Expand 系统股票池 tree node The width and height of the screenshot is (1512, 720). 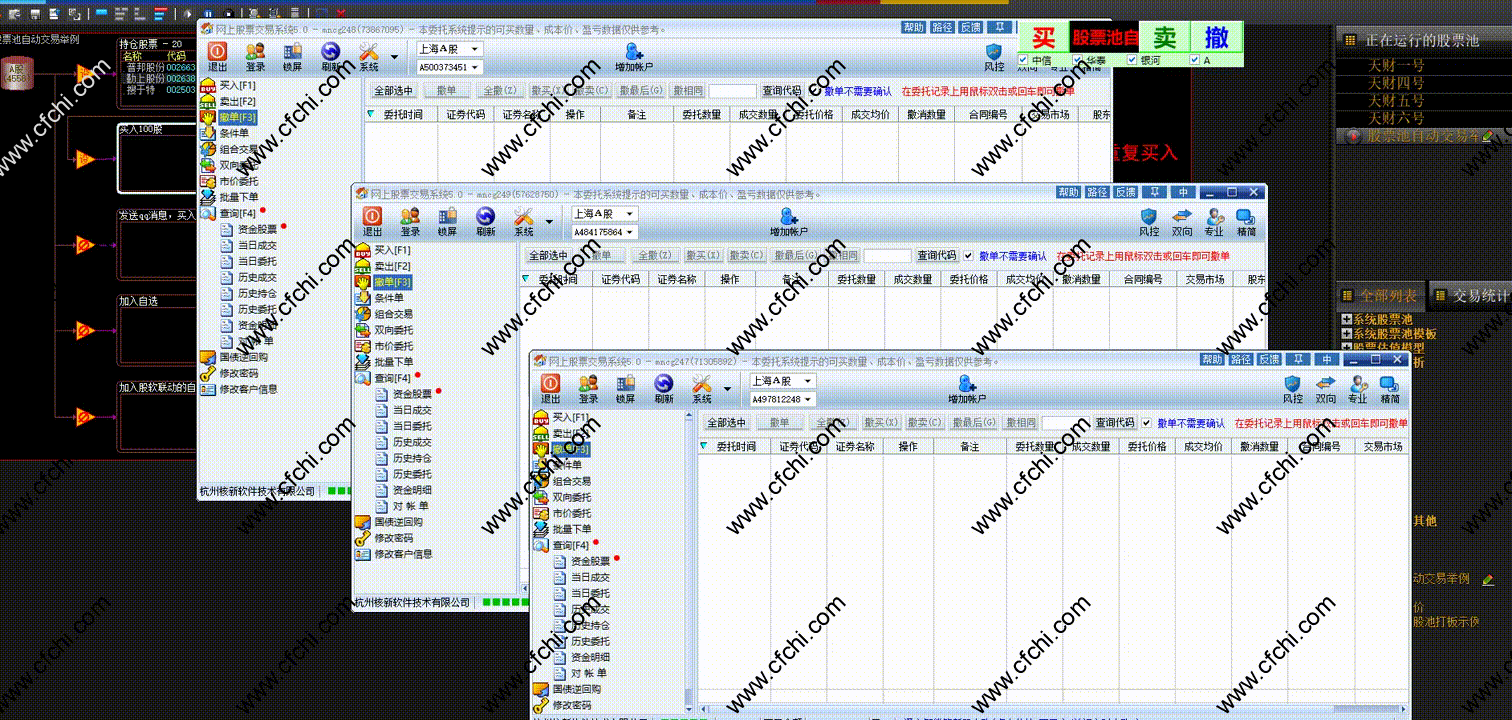[x=1345, y=320]
